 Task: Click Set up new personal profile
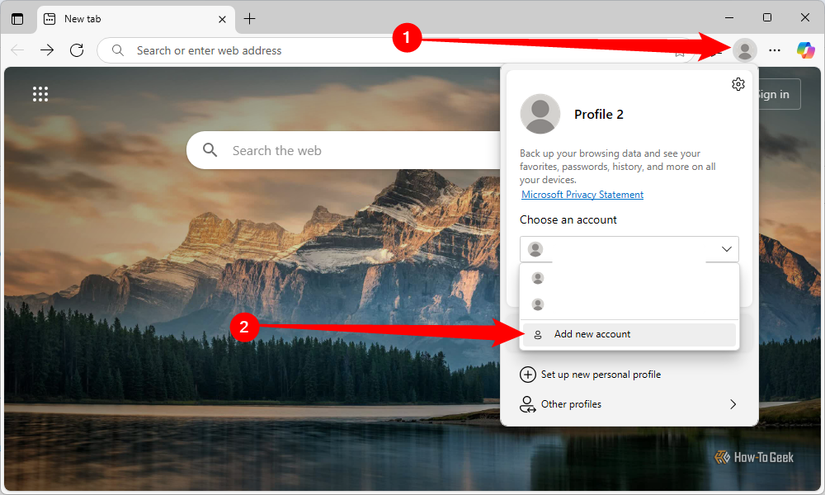tap(600, 375)
